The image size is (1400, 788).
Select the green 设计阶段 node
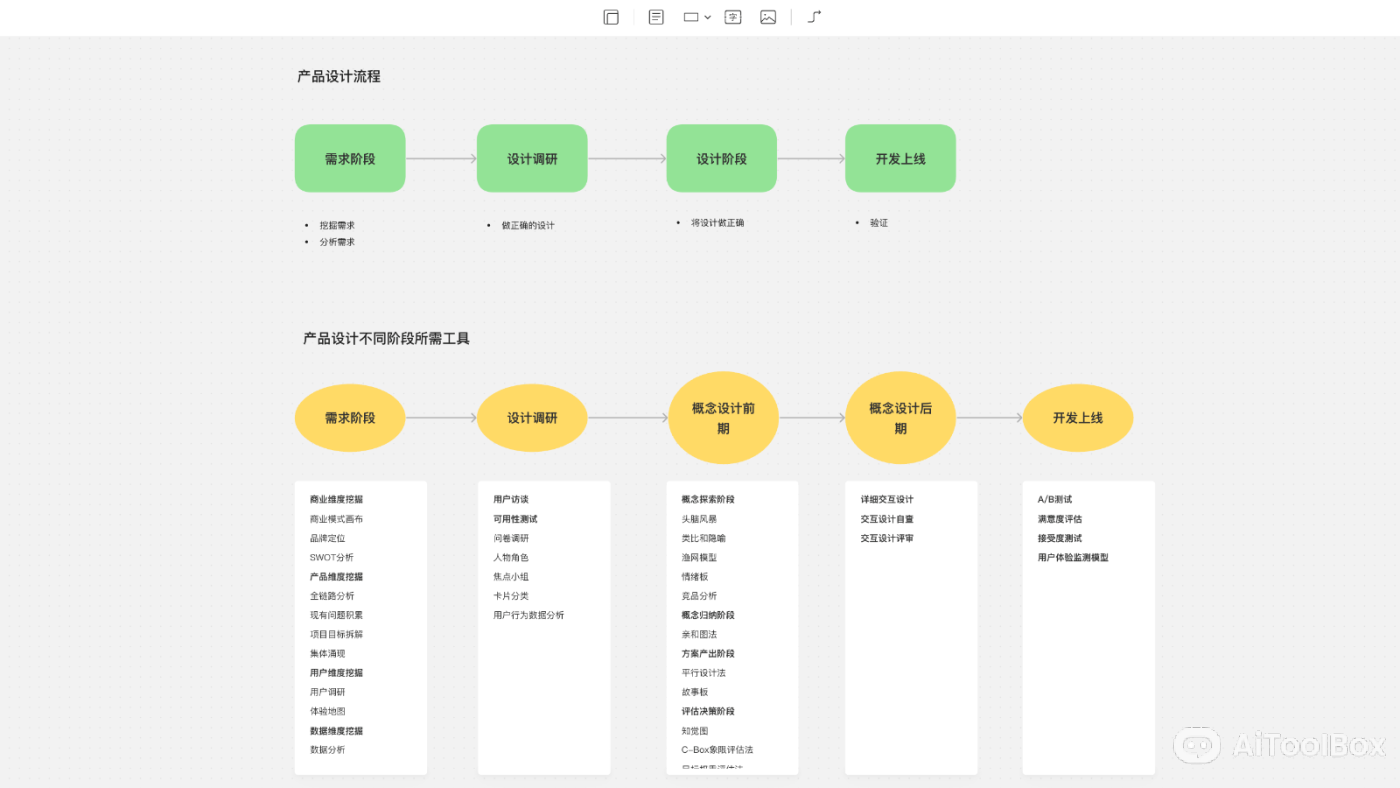pyautogui.click(x=721, y=158)
